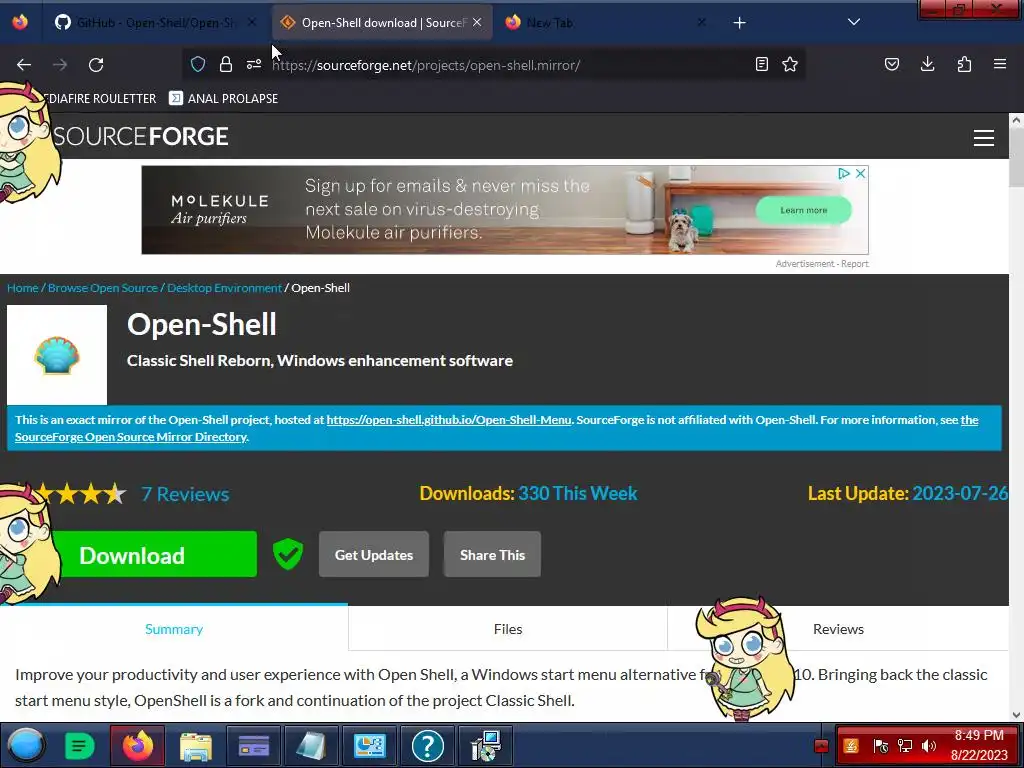Open the open-shell.github.io/Open-Shell-Menu link
The width and height of the screenshot is (1024, 768).
click(x=449, y=420)
